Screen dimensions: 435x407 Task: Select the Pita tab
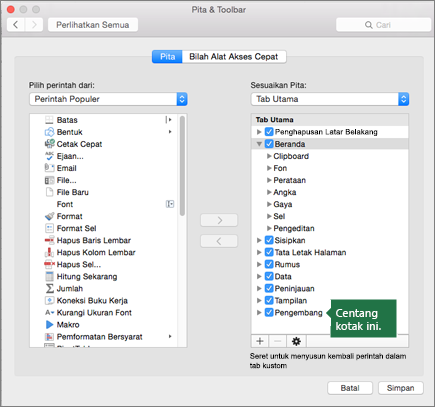coord(167,57)
